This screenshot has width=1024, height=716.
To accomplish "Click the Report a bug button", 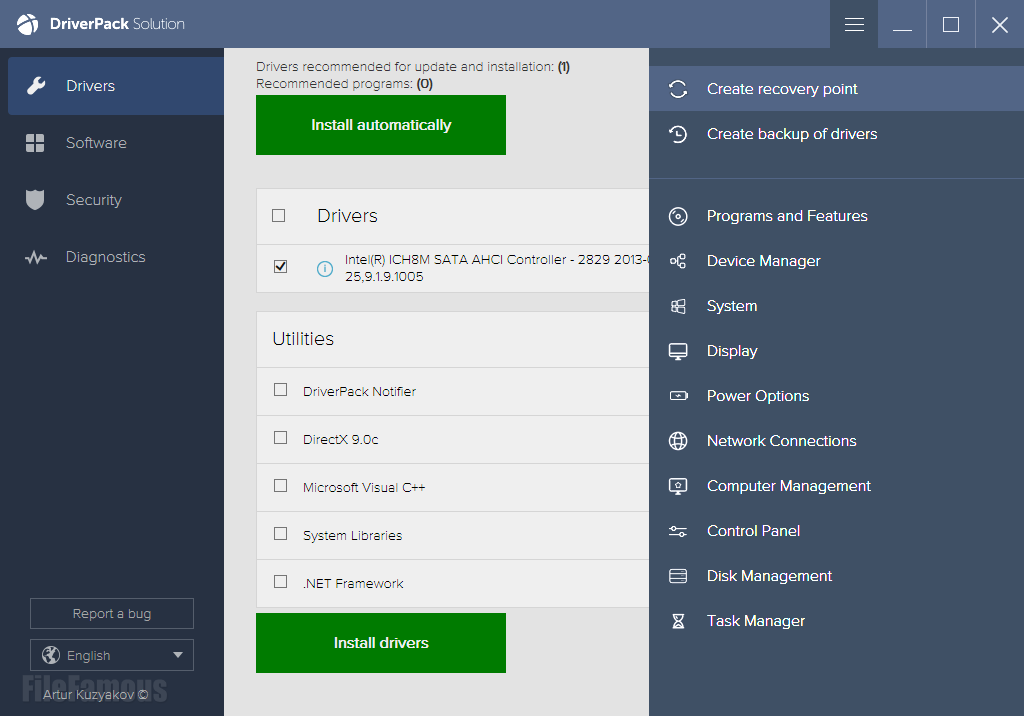I will (112, 613).
